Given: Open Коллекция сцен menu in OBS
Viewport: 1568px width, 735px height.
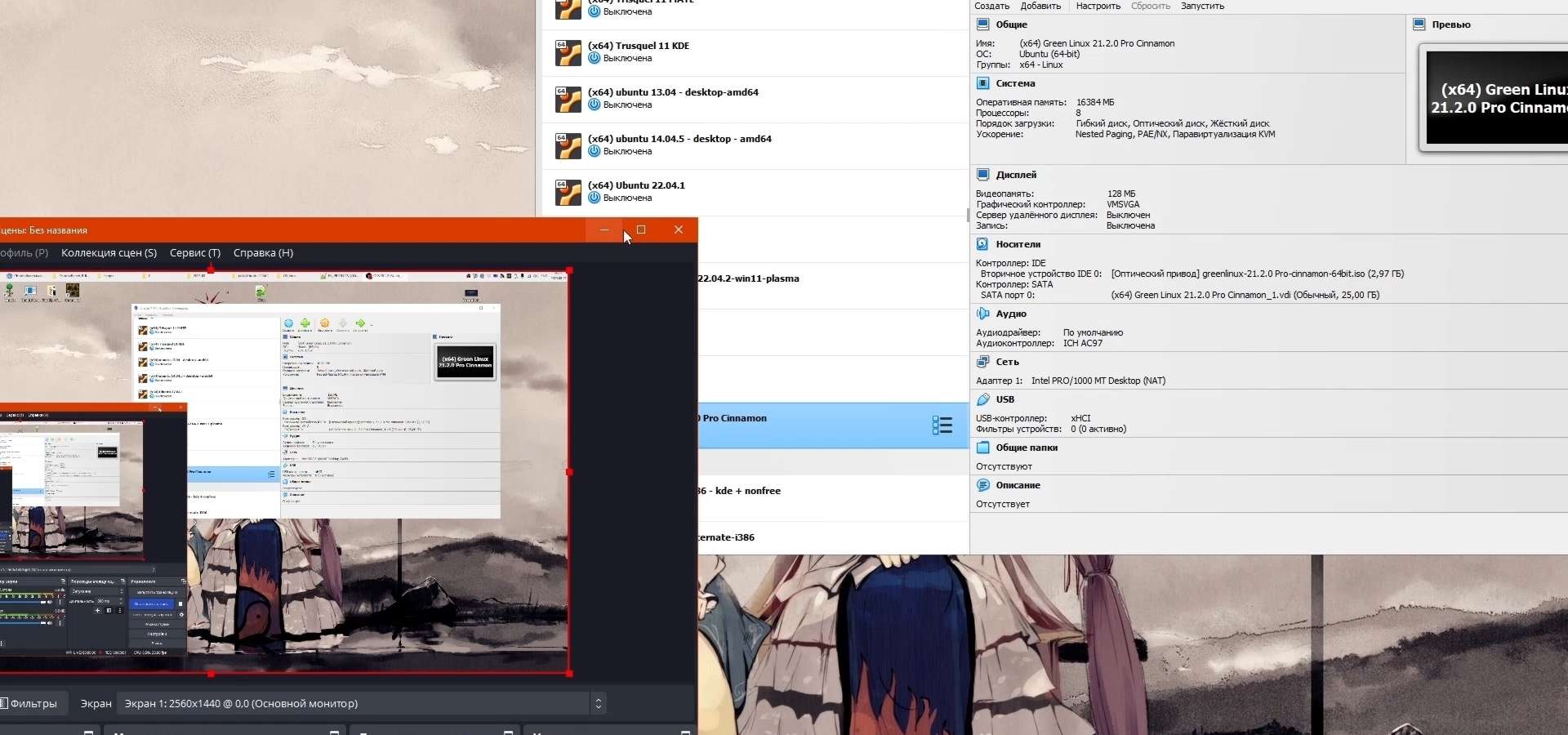Looking at the screenshot, I should click(109, 253).
